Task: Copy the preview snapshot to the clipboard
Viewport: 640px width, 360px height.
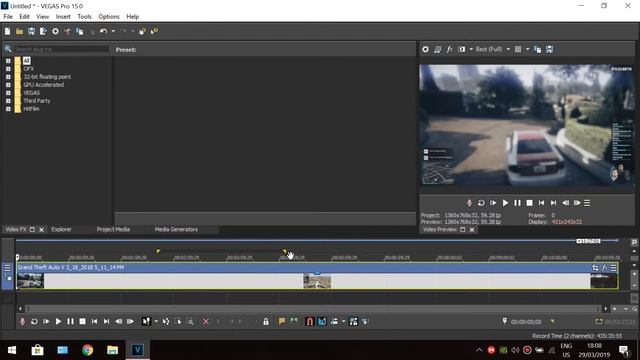Action: (538, 49)
